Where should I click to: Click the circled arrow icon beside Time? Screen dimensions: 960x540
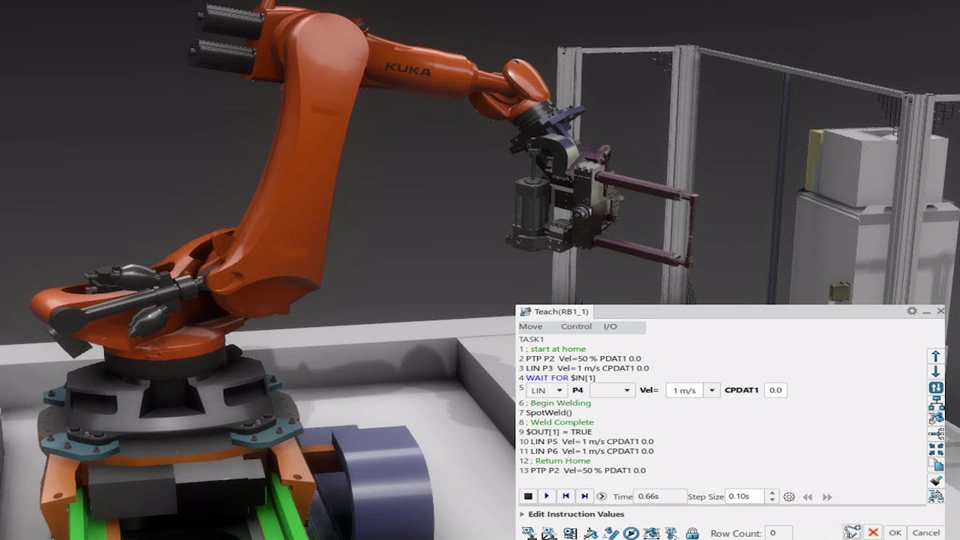(602, 497)
